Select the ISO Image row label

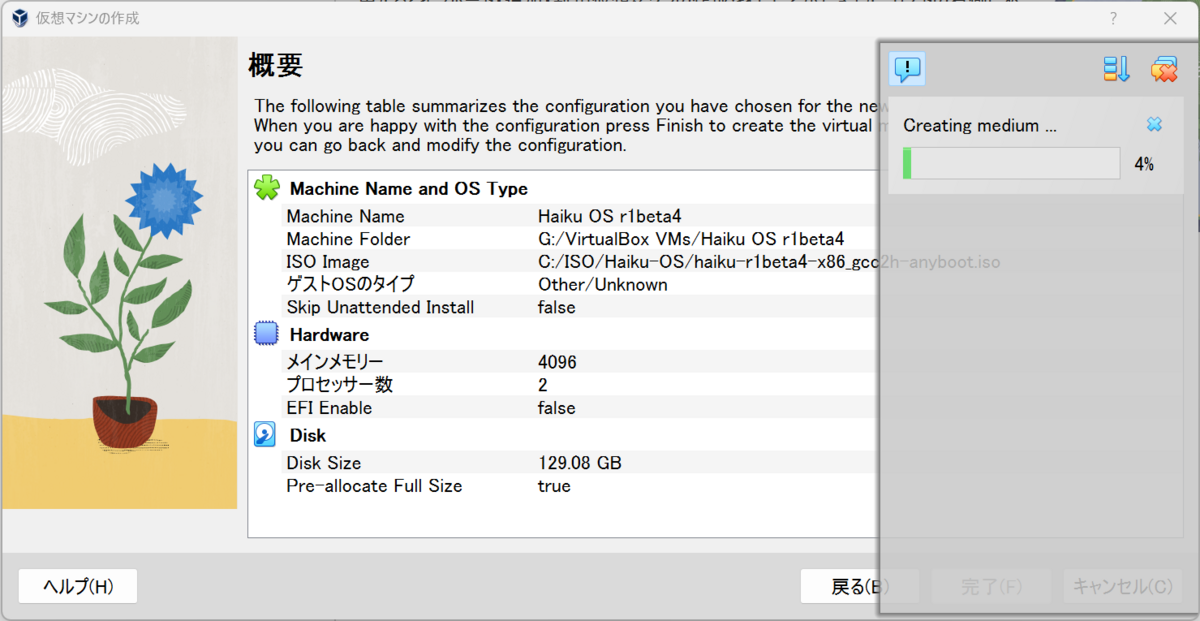pyautogui.click(x=328, y=262)
